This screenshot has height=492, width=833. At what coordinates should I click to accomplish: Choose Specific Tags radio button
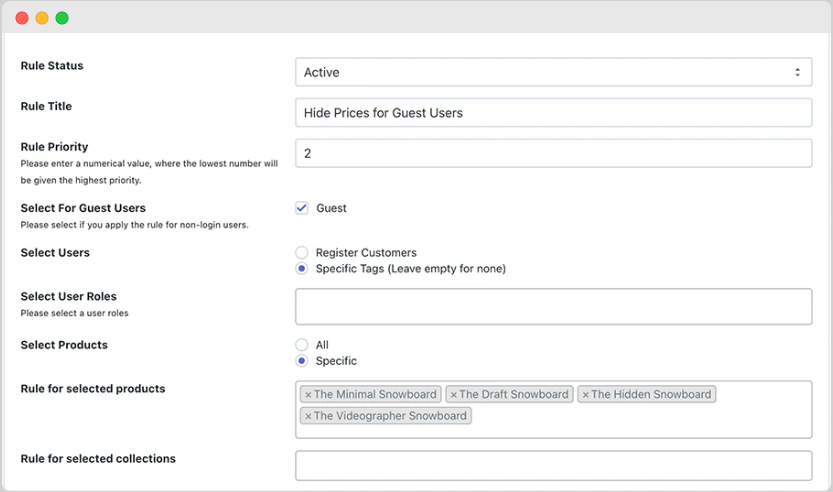coord(302,269)
